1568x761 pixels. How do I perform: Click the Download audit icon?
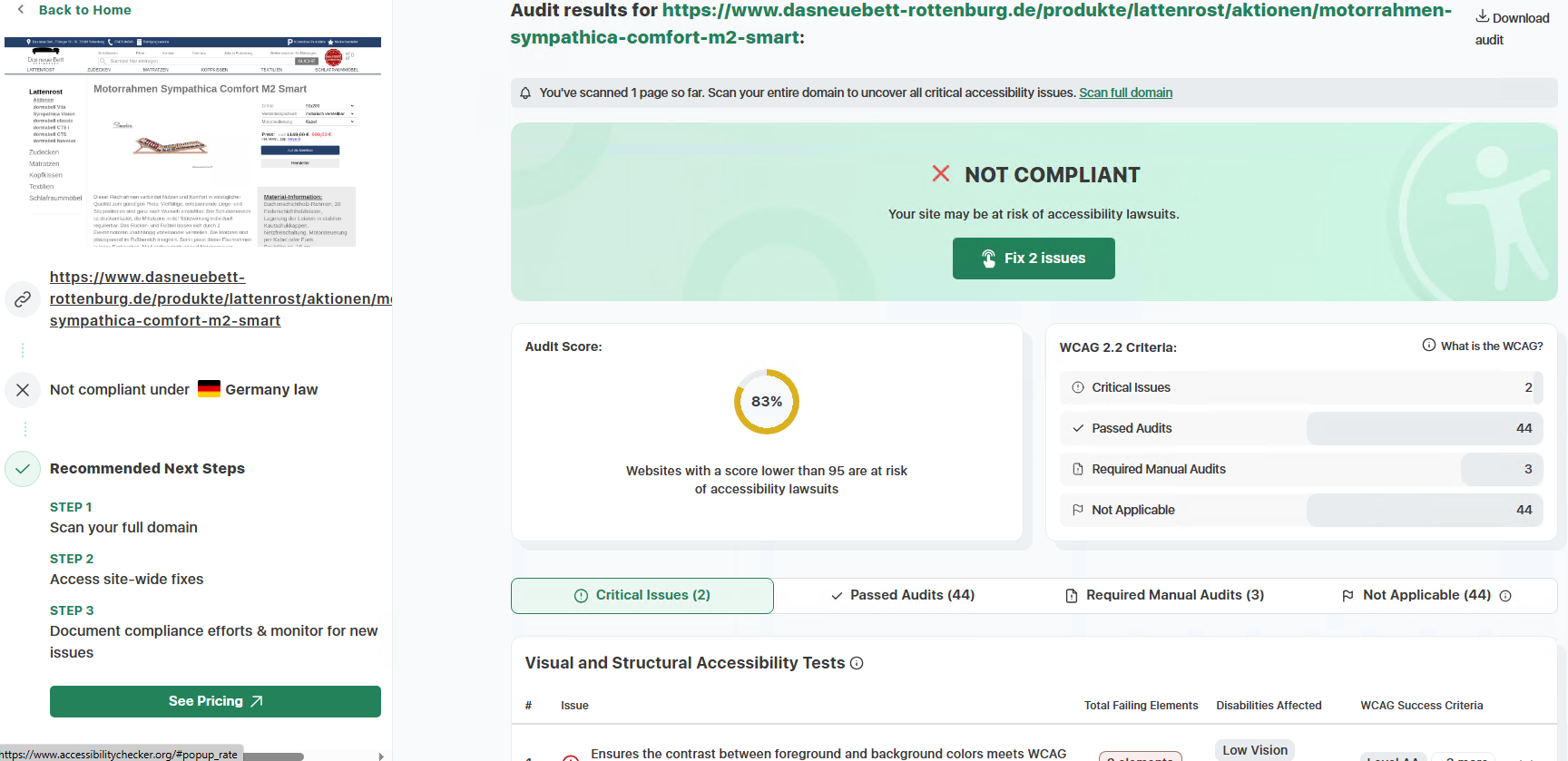[x=1482, y=16]
